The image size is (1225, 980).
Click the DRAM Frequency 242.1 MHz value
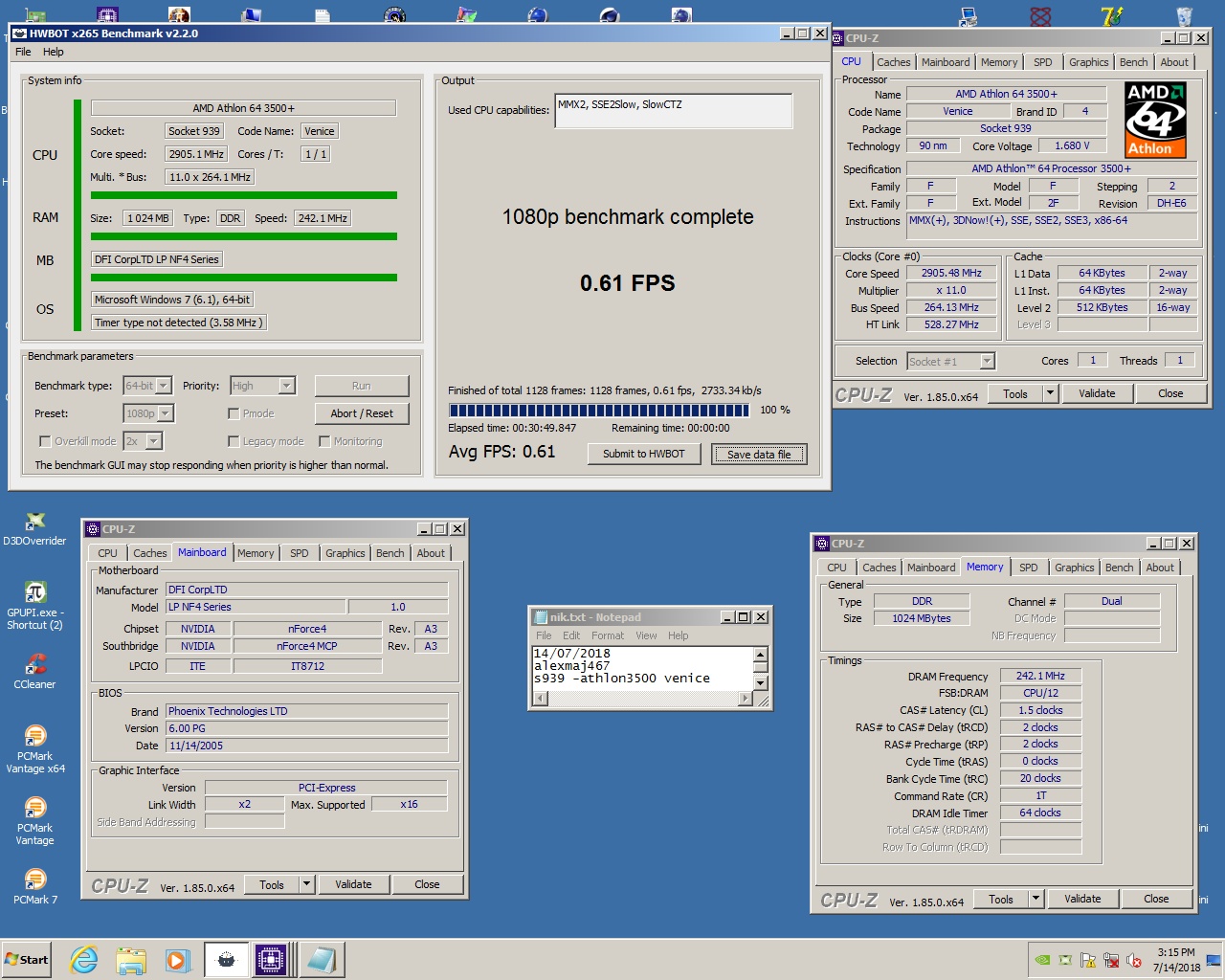click(x=1040, y=676)
